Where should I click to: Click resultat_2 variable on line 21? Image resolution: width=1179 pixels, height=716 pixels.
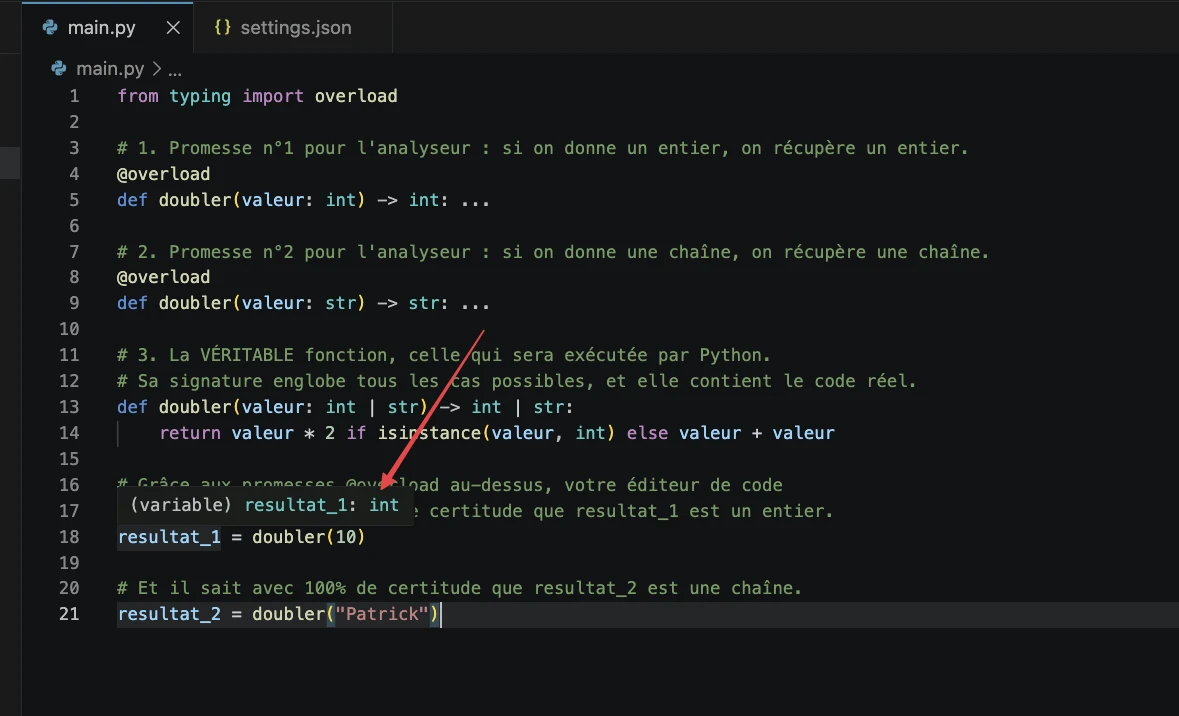[168, 614]
